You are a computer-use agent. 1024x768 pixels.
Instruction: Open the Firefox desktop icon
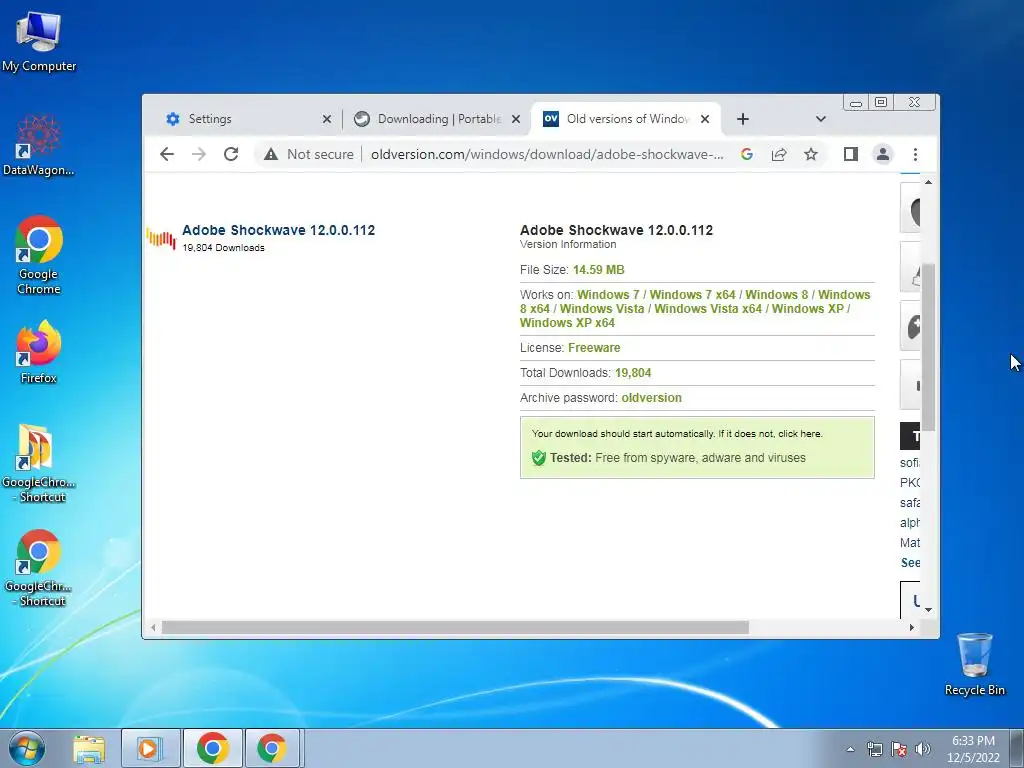click(39, 352)
